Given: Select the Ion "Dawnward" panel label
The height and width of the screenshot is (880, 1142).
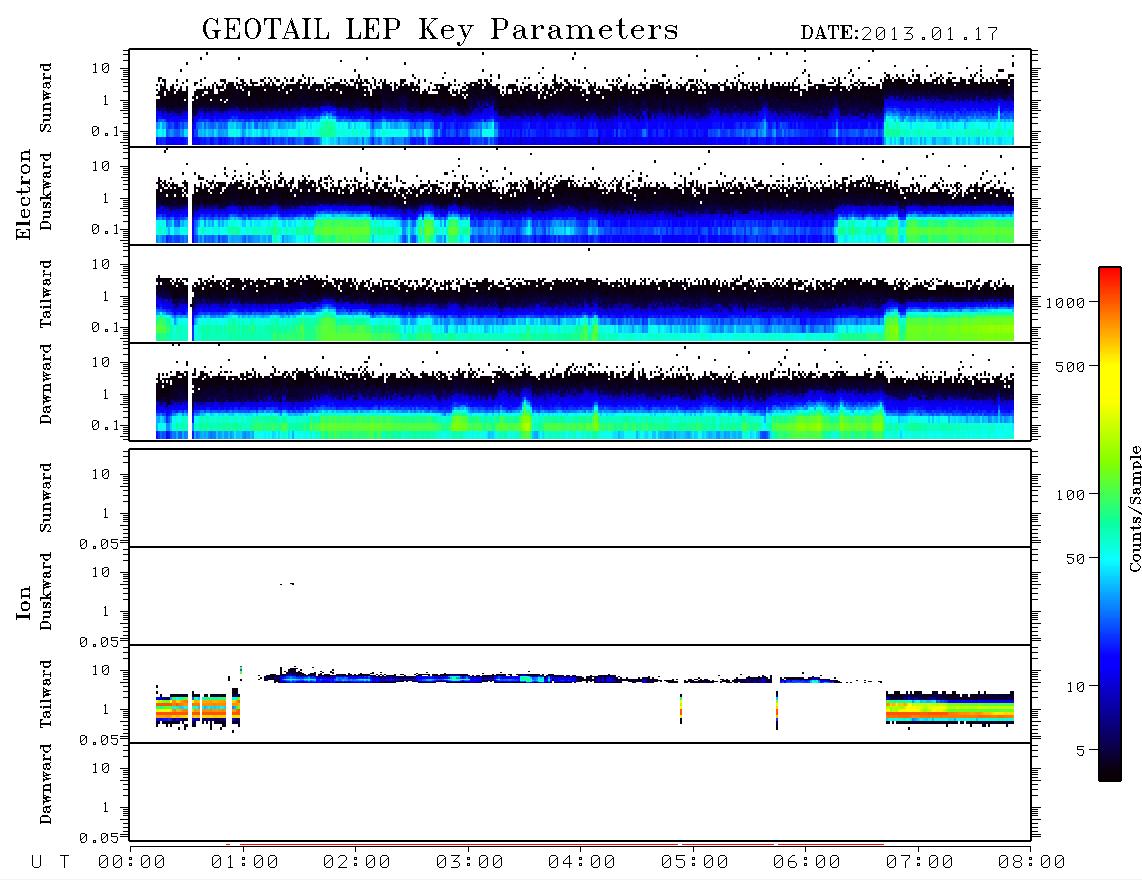Looking at the screenshot, I should pyautogui.click(x=46, y=784).
